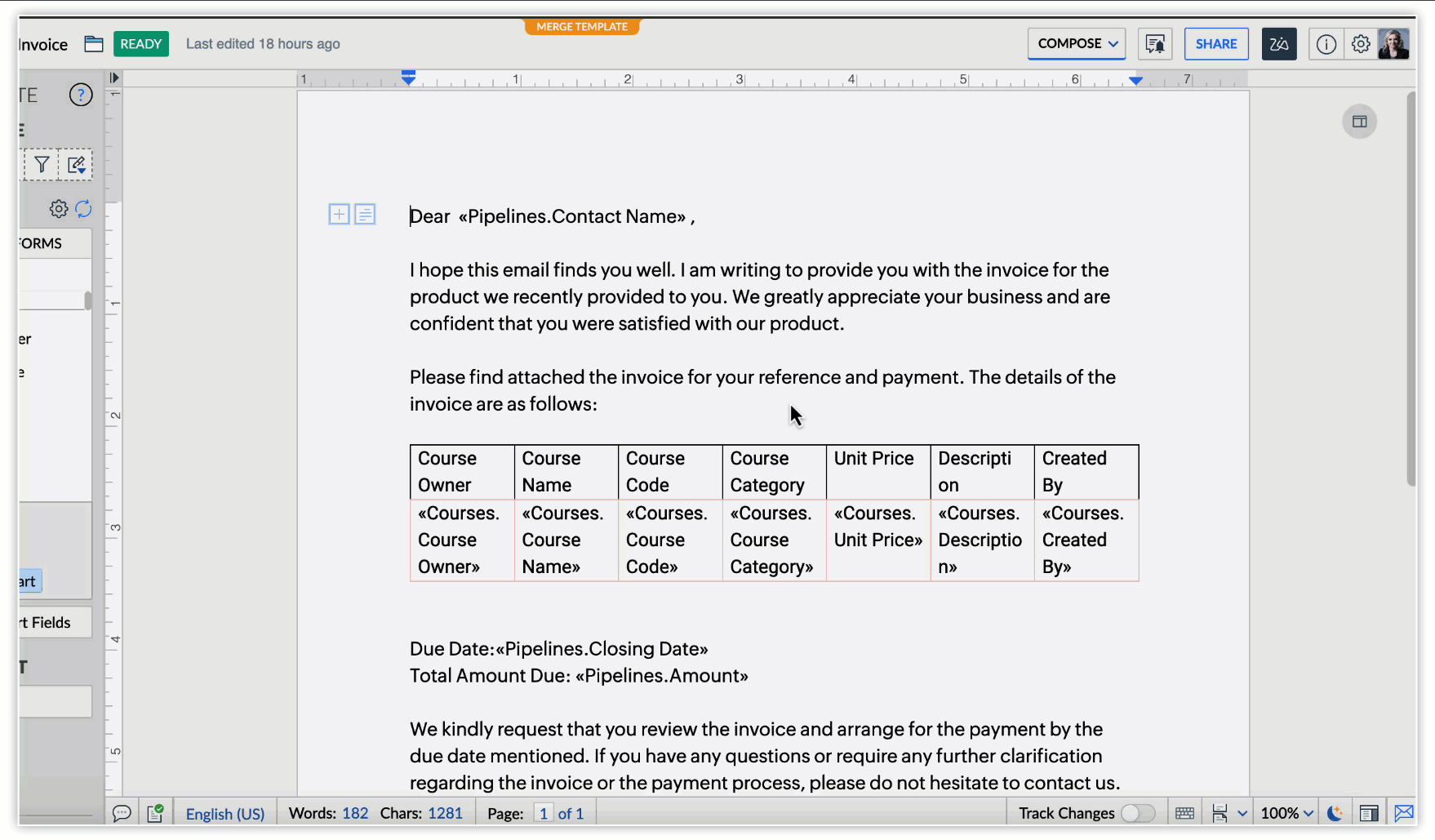
Task: Open the gear icon in the side panel
Action: (59, 209)
